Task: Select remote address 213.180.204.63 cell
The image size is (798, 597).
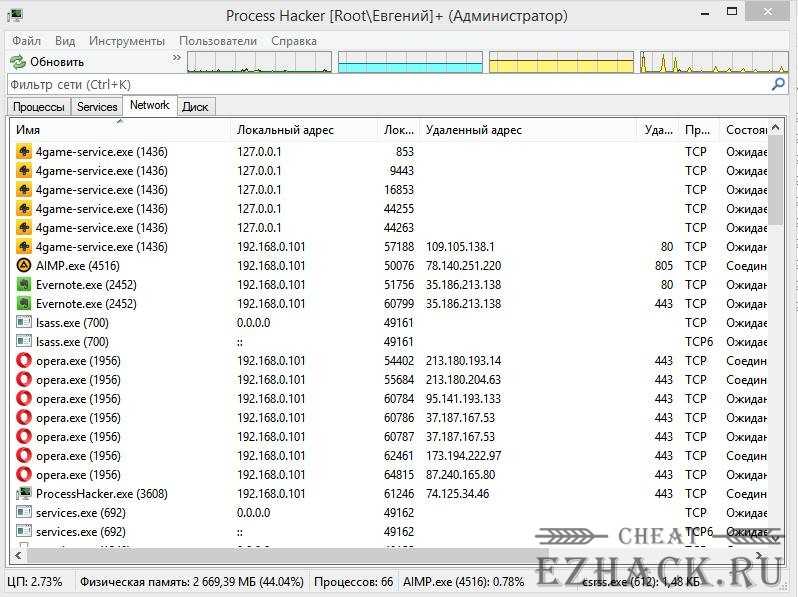Action: tap(464, 380)
